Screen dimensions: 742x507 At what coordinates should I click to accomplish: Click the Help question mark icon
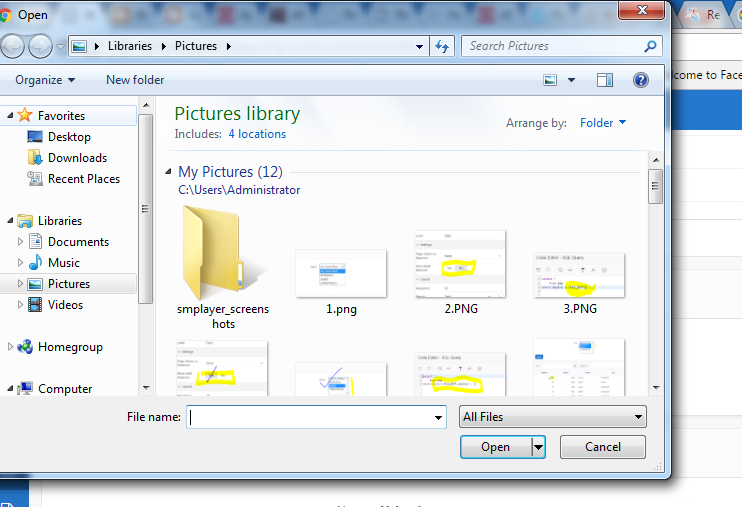coord(640,80)
